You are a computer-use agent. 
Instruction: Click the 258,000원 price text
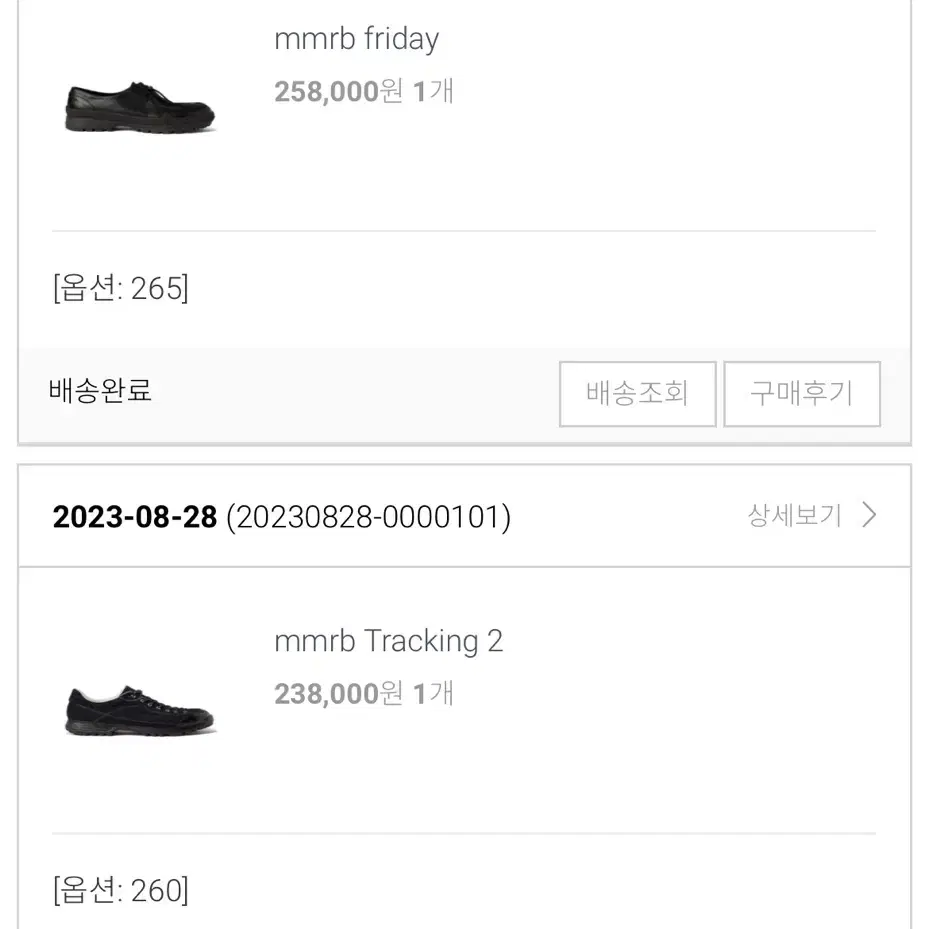click(x=338, y=91)
